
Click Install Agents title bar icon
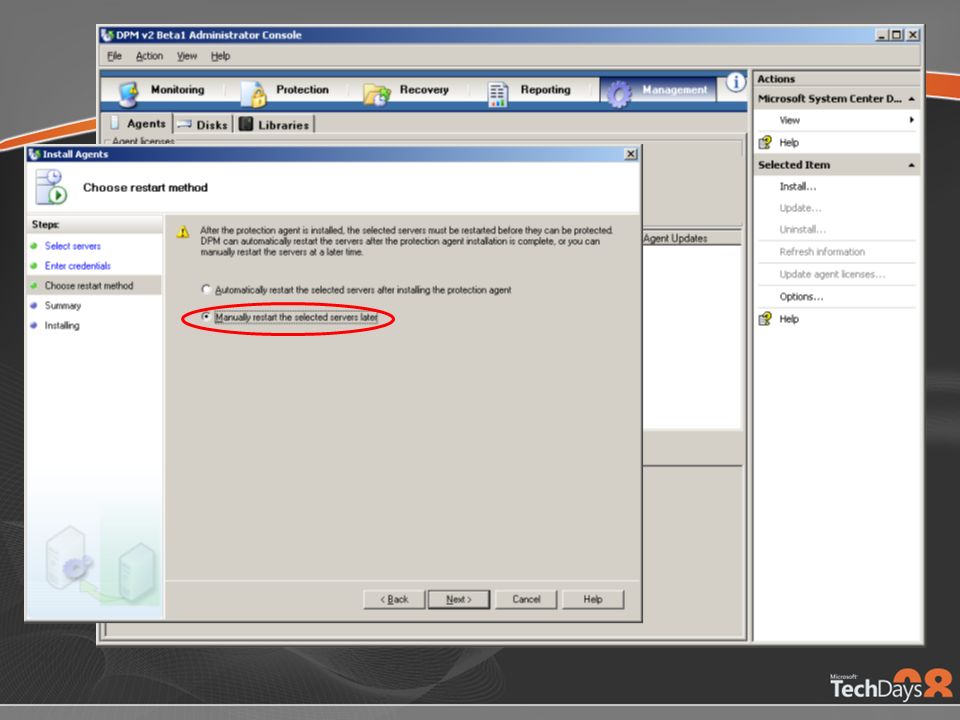34,154
